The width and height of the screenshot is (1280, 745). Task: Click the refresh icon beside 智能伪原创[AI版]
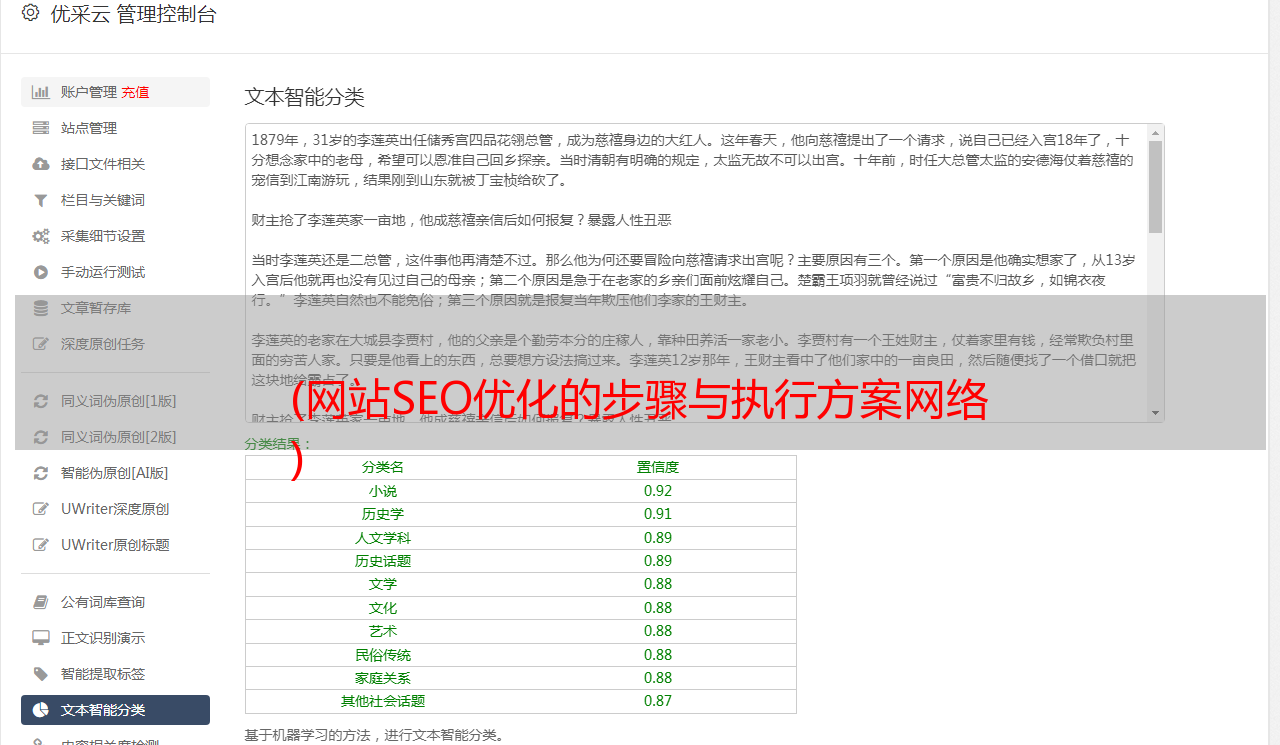(41, 473)
